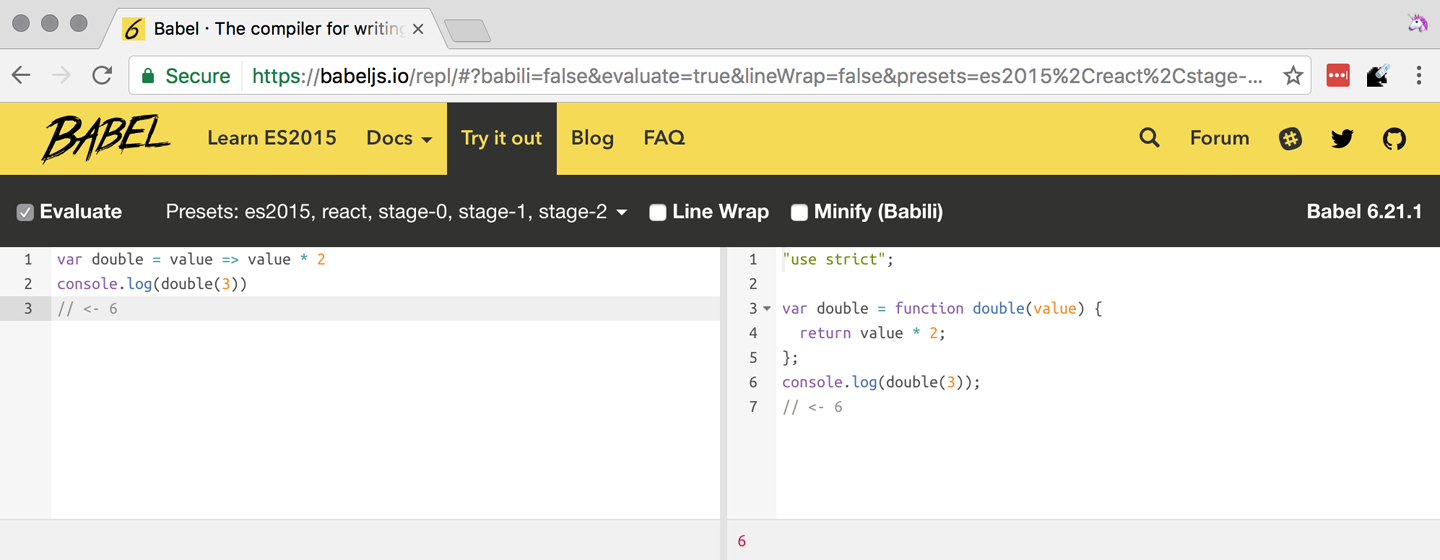
Task: Click the evaluated result 6 in console
Action: pyautogui.click(x=742, y=541)
